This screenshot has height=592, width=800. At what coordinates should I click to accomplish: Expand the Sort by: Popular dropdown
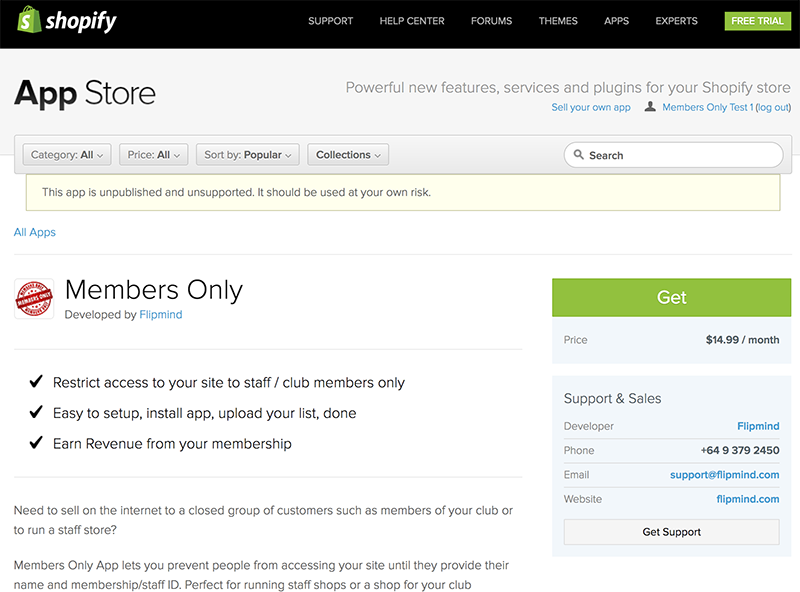247,155
